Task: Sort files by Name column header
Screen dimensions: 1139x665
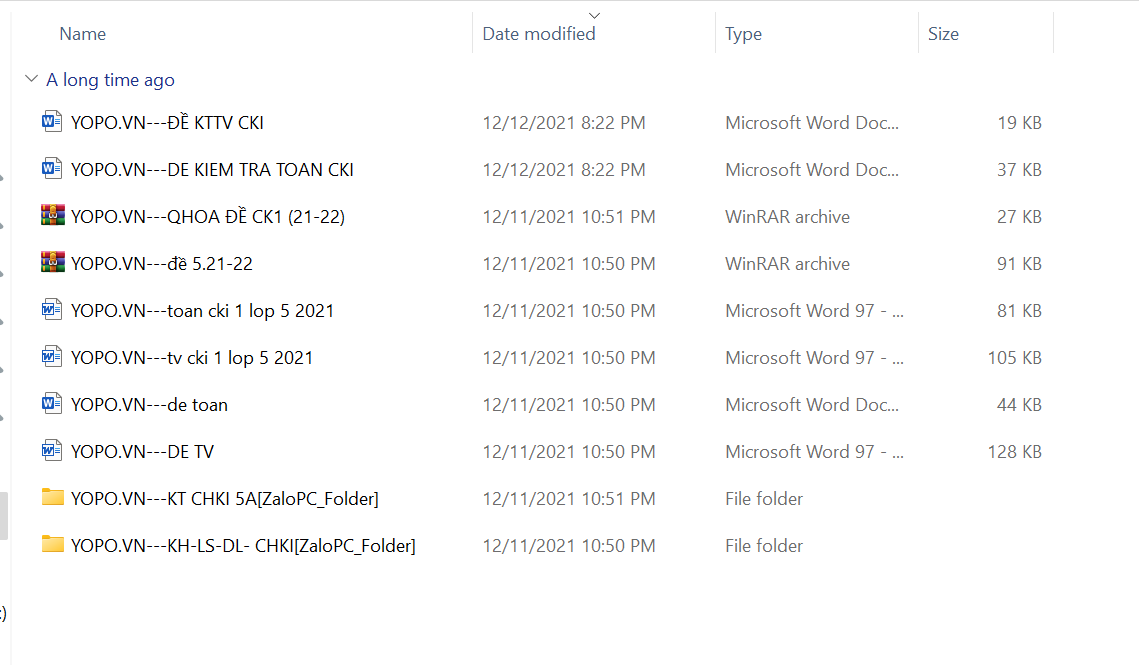Action: tap(83, 34)
